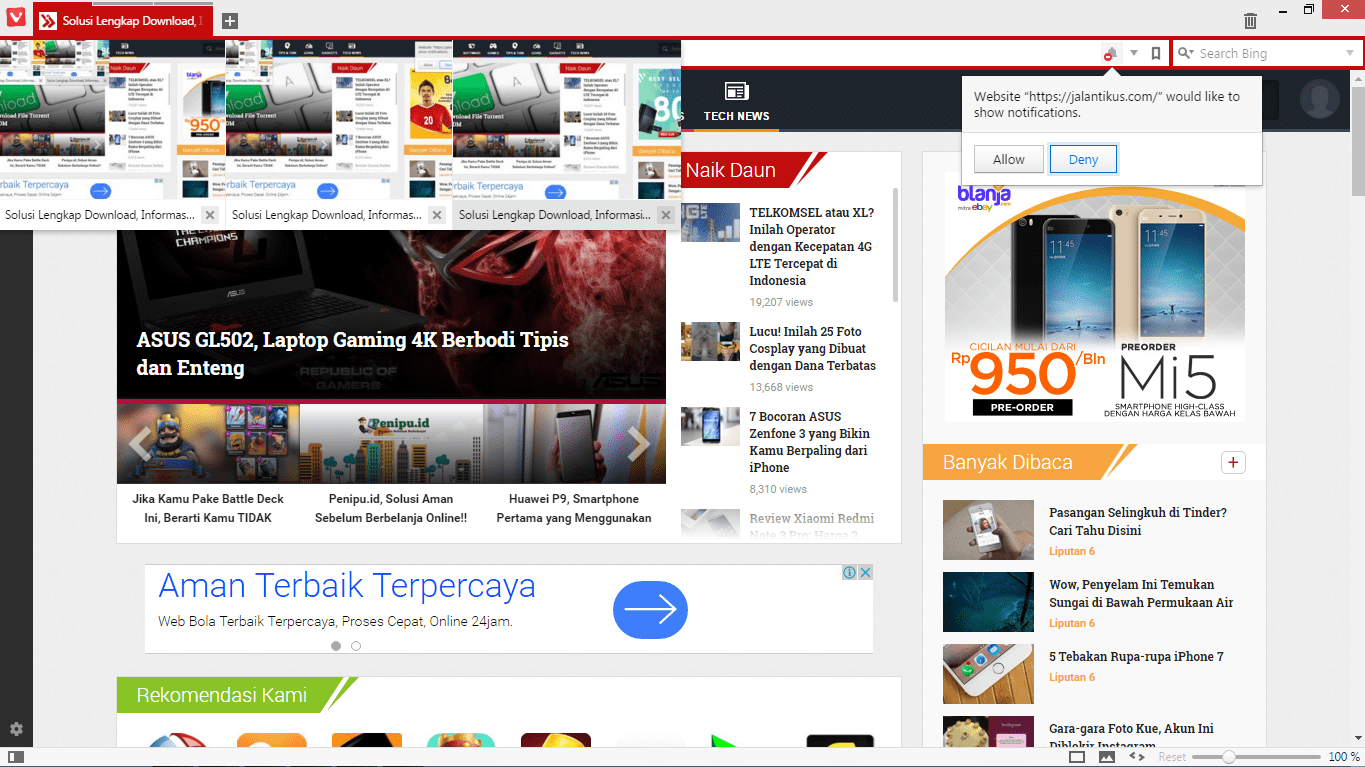Open search engine selector magnifier dropdown

(x=1186, y=53)
